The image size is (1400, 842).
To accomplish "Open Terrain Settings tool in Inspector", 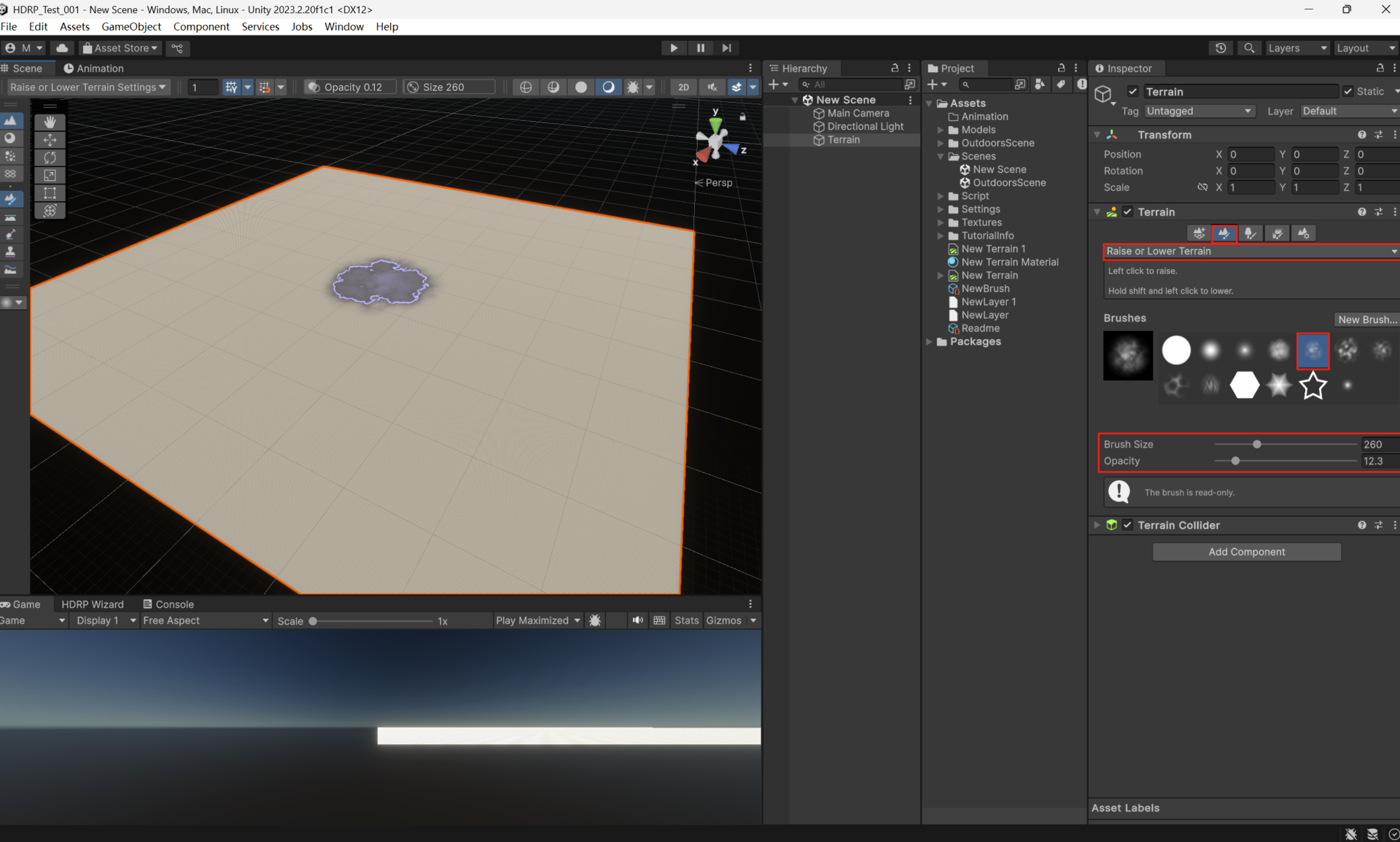I will (x=1303, y=233).
